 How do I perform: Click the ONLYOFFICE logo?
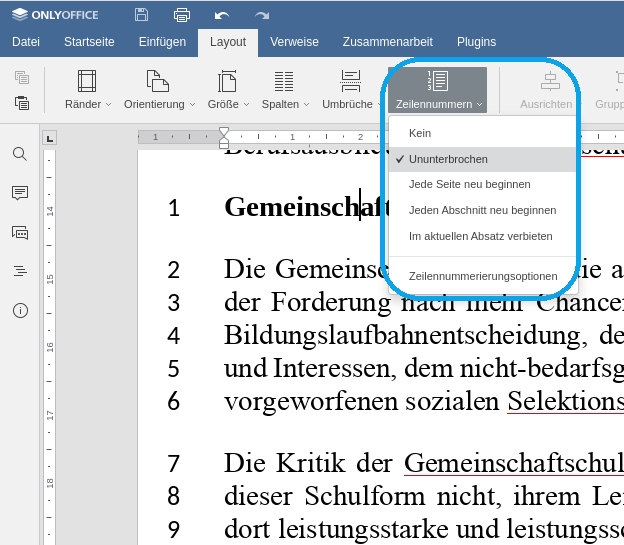(x=55, y=15)
